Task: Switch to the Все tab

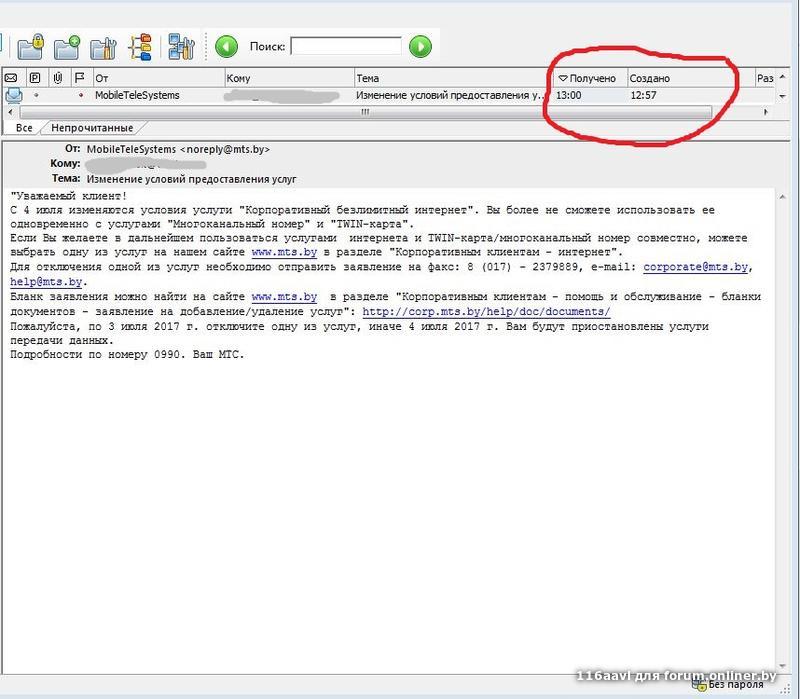Action: pos(24,128)
